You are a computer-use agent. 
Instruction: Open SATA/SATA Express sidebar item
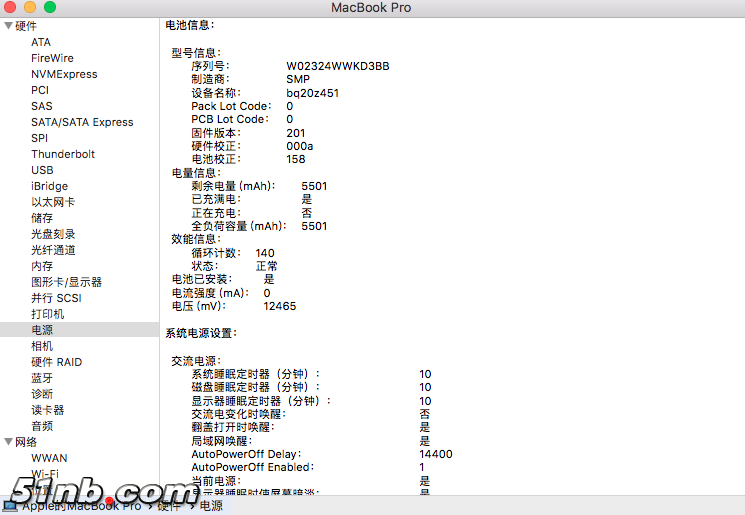coord(82,122)
